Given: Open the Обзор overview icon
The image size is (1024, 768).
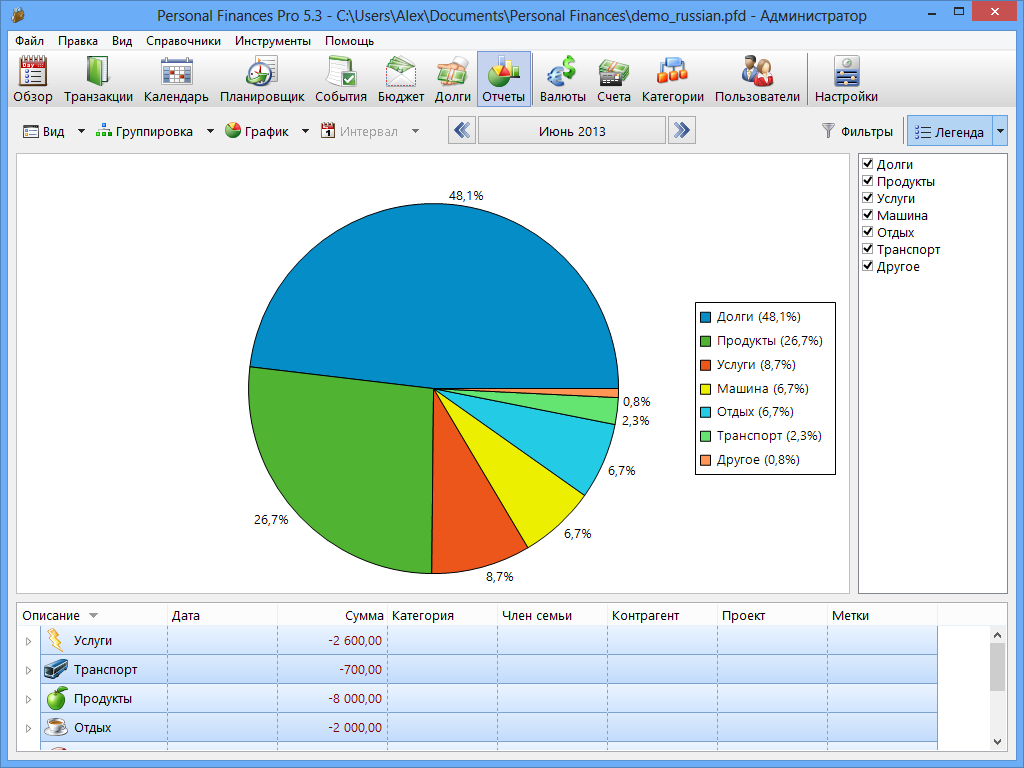Looking at the screenshot, I should point(33,79).
